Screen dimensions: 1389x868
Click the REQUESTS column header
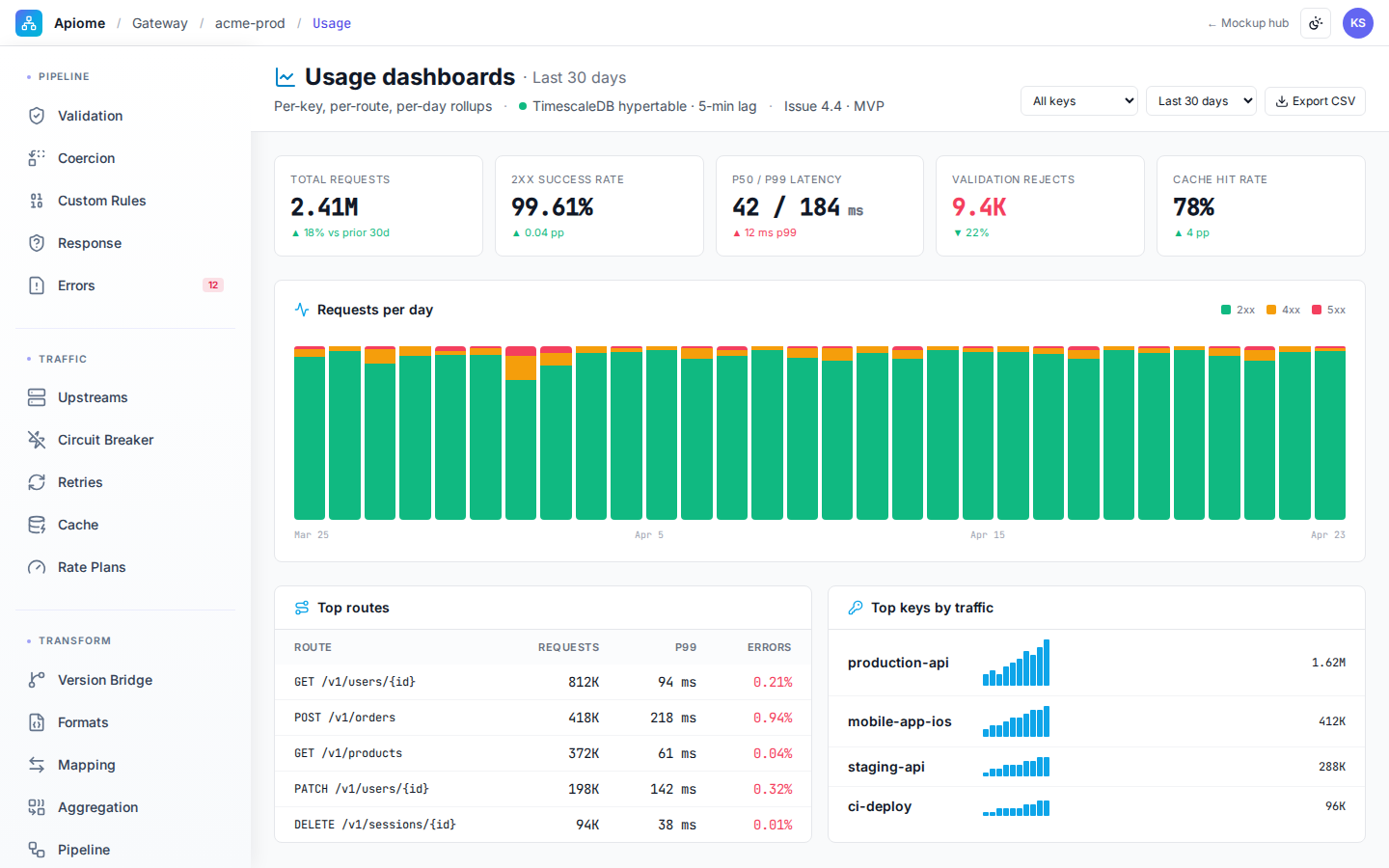(568, 647)
